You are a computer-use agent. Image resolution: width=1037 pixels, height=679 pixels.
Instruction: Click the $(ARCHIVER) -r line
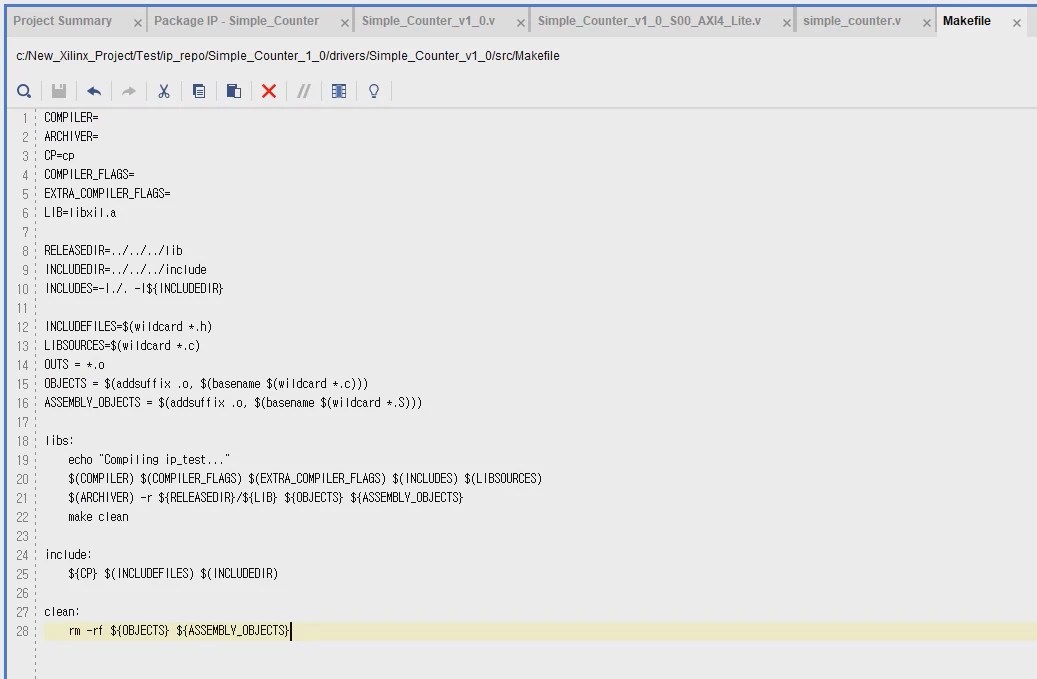[x=265, y=498]
